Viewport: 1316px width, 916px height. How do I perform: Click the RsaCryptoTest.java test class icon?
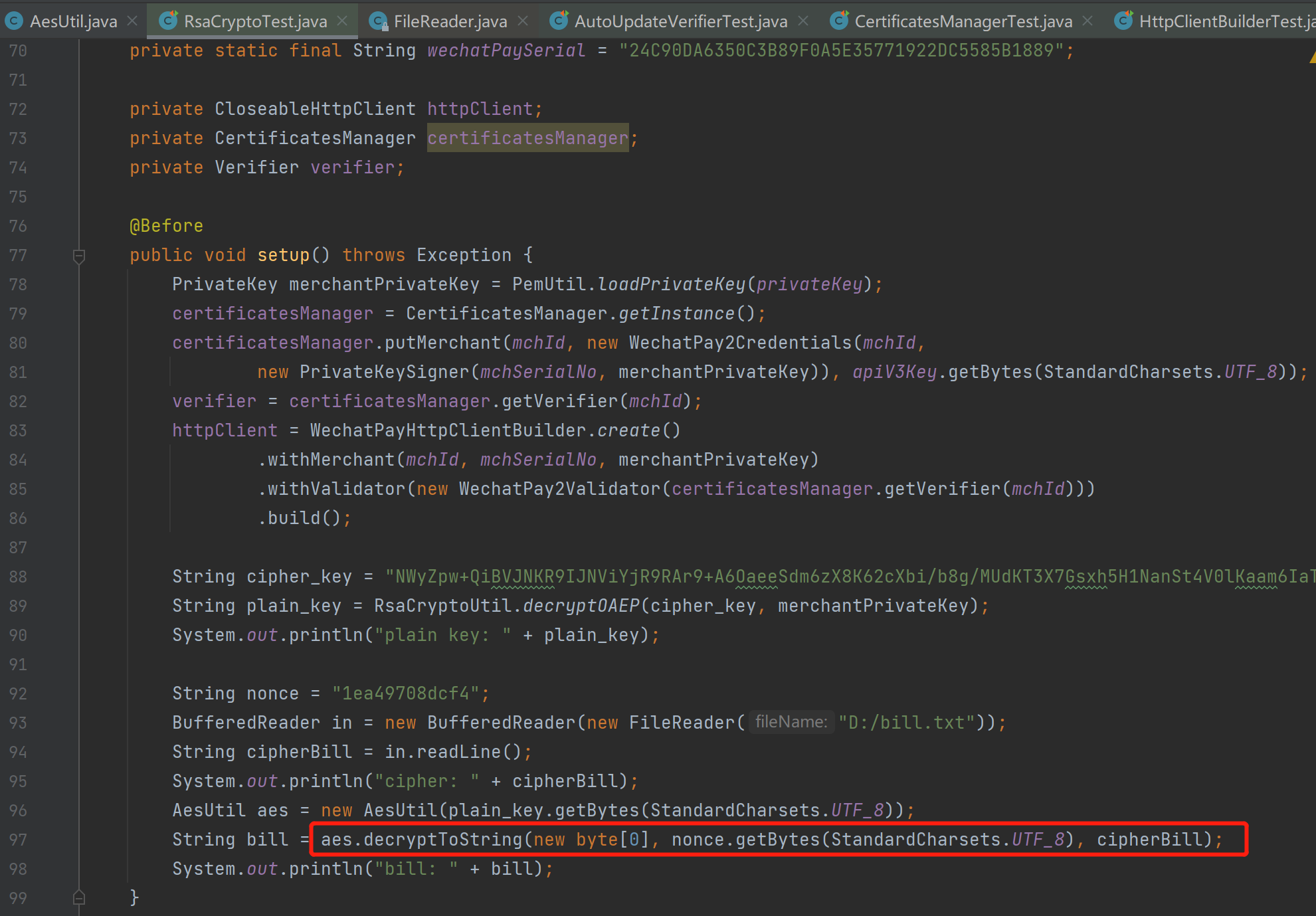[169, 21]
